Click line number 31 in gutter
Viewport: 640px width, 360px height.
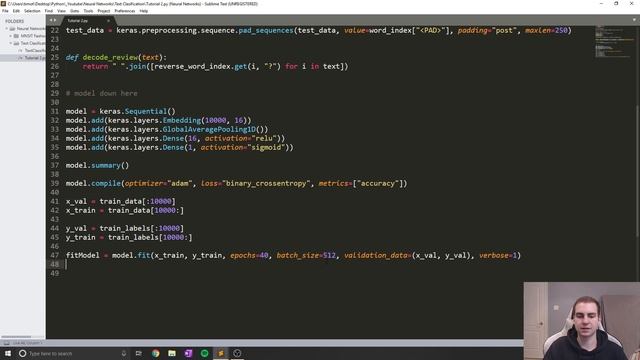tap(55, 111)
